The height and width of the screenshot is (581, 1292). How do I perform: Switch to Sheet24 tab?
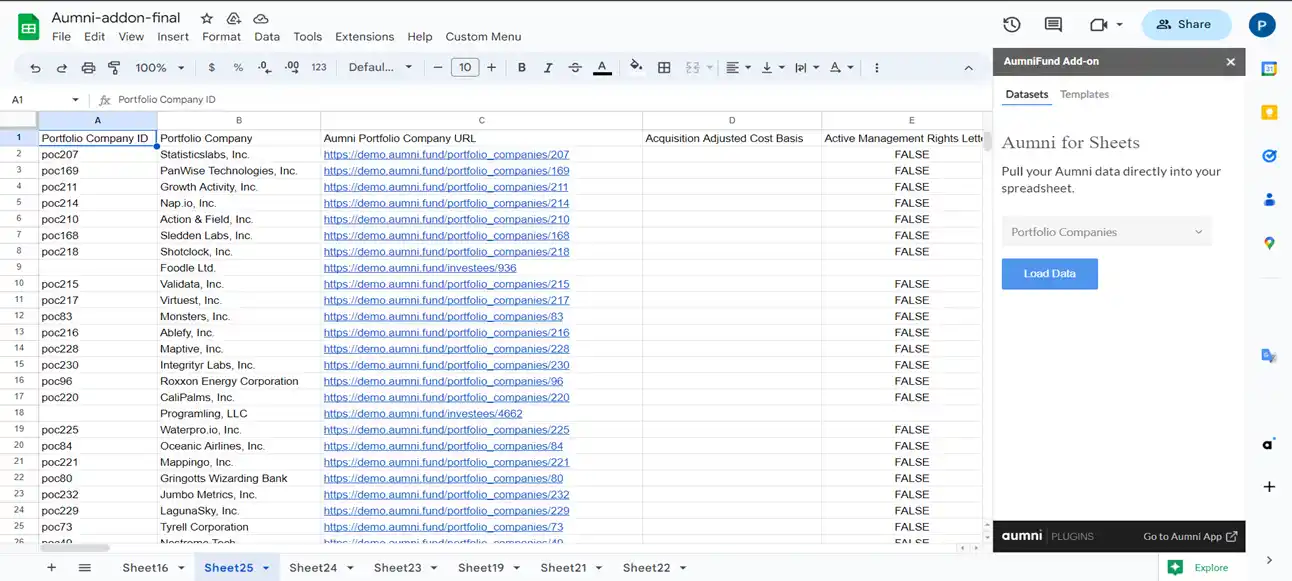[x=313, y=567]
